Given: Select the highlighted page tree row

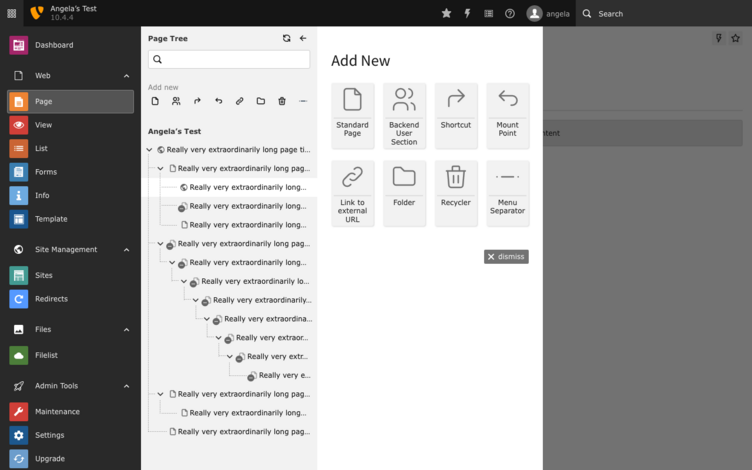Looking at the screenshot, I should [229, 187].
